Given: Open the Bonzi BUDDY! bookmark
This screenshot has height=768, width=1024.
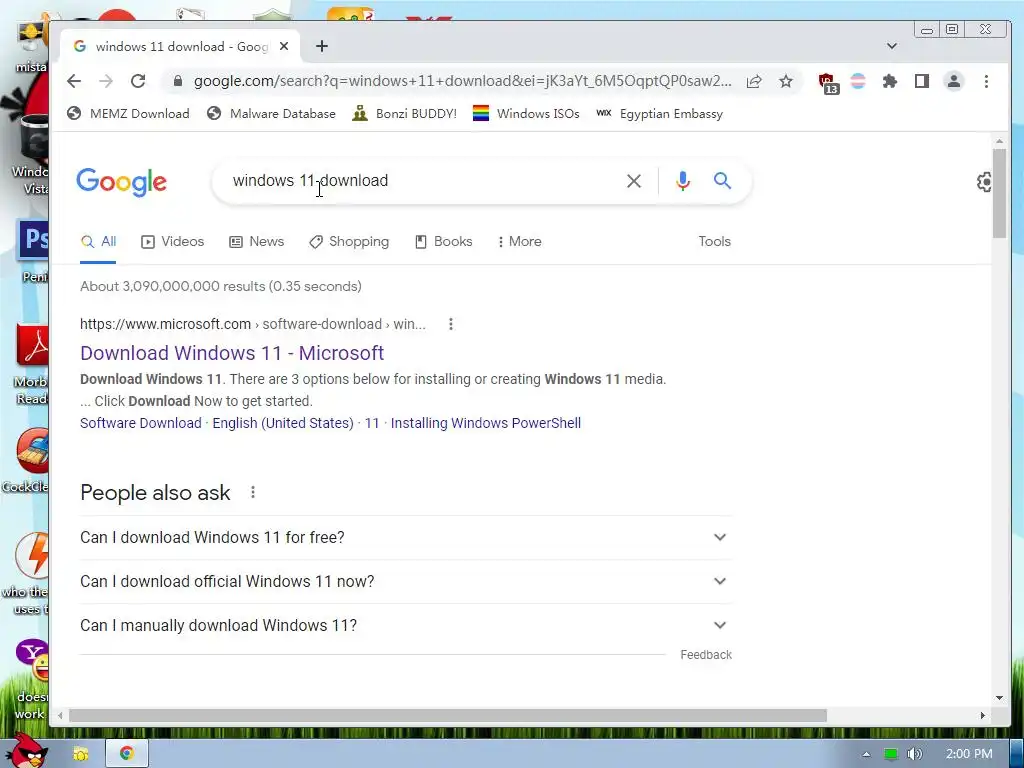Looking at the screenshot, I should 404,114.
